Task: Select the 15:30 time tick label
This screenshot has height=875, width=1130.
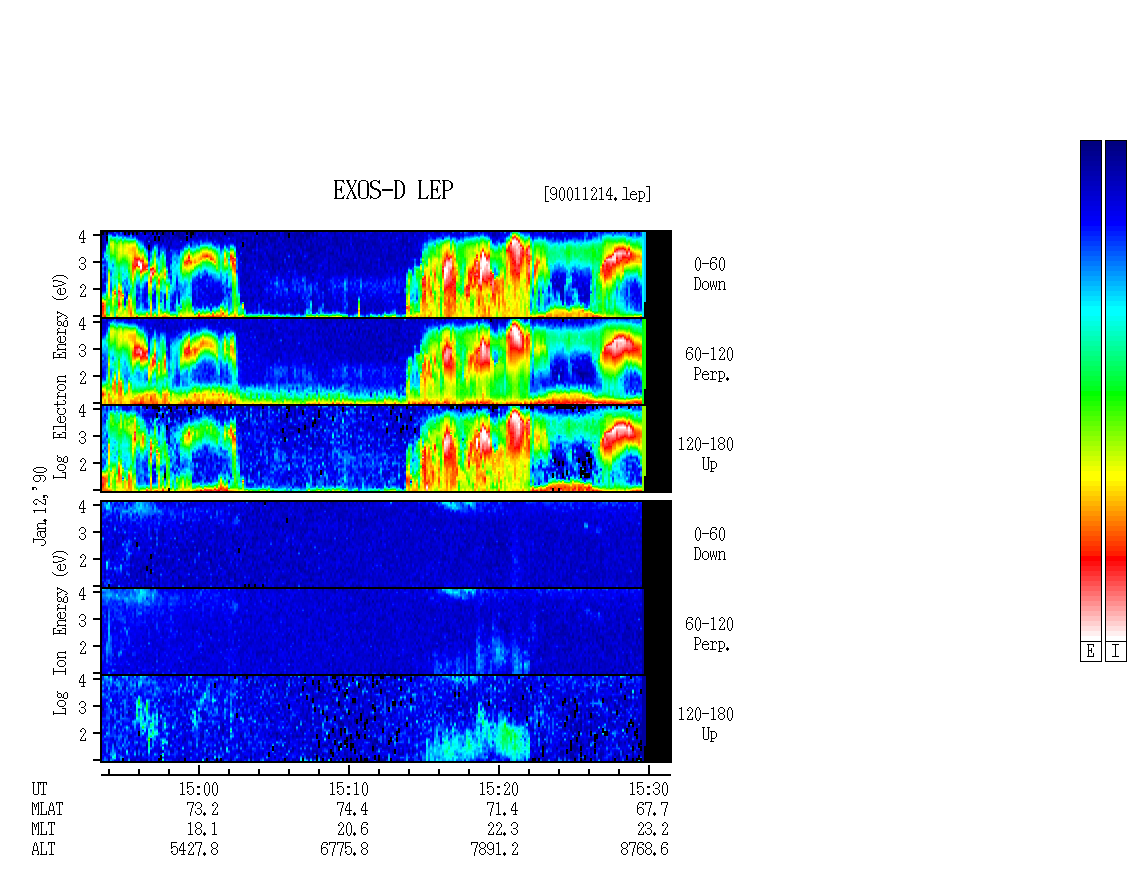Action: coord(649,789)
